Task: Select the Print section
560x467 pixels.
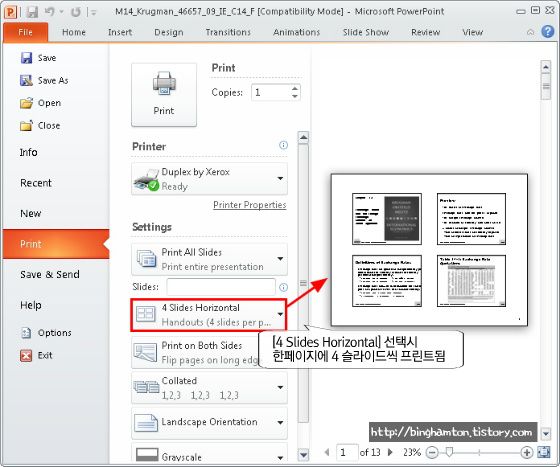Action: pyautogui.click(x=56, y=244)
